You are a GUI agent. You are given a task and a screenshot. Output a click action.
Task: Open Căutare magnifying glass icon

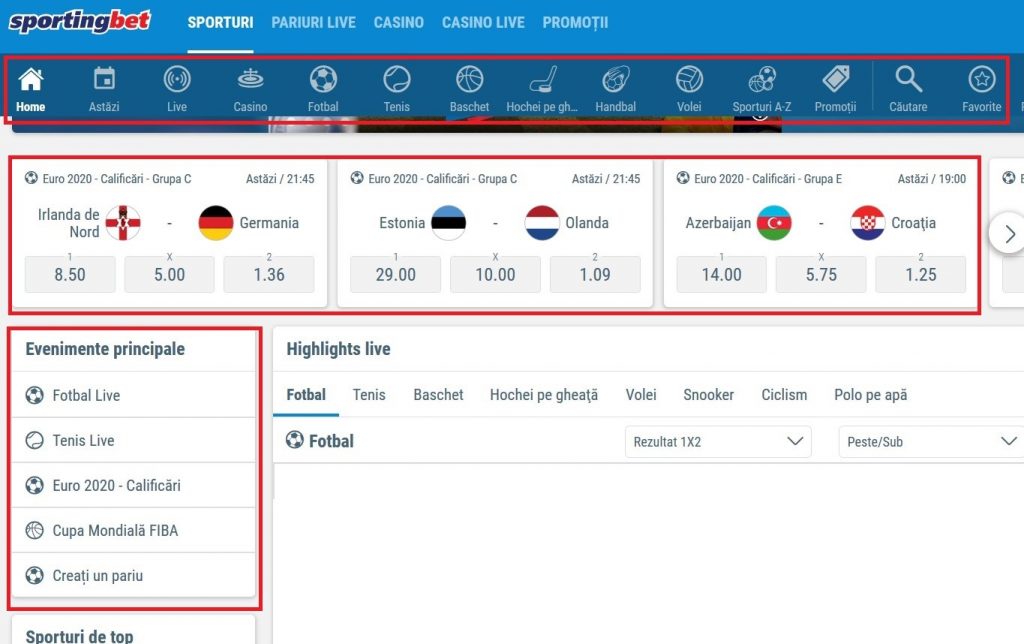[908, 79]
